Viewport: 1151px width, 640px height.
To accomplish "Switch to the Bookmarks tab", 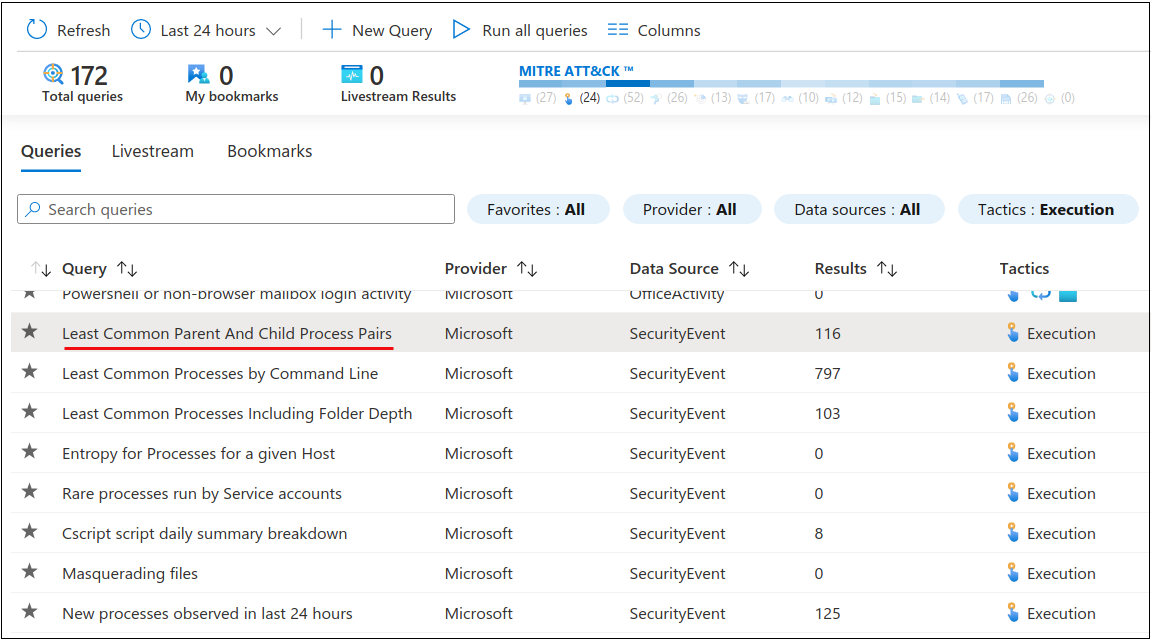I will pyautogui.click(x=269, y=151).
